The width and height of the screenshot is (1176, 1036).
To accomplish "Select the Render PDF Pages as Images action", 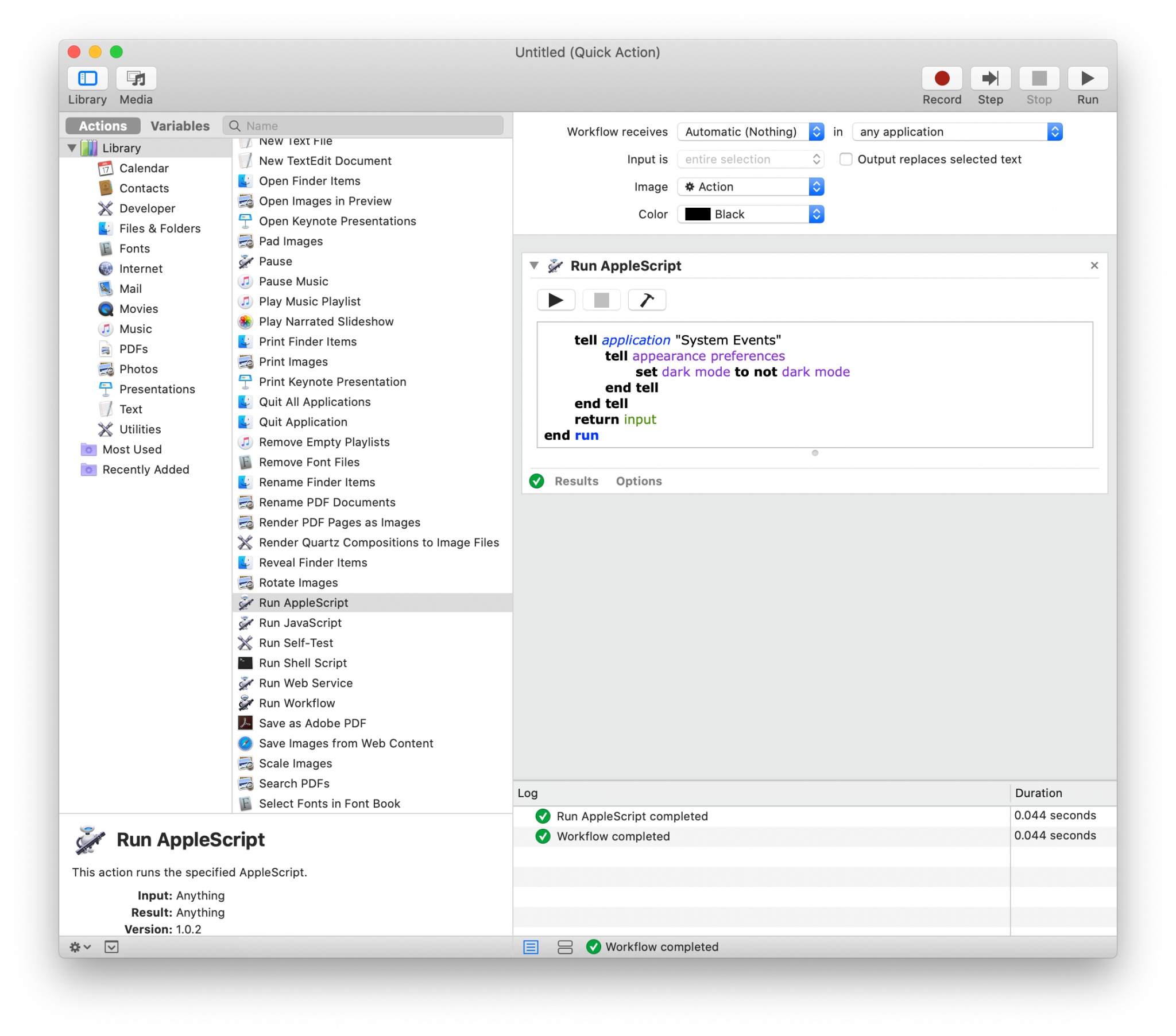I will (x=372, y=522).
